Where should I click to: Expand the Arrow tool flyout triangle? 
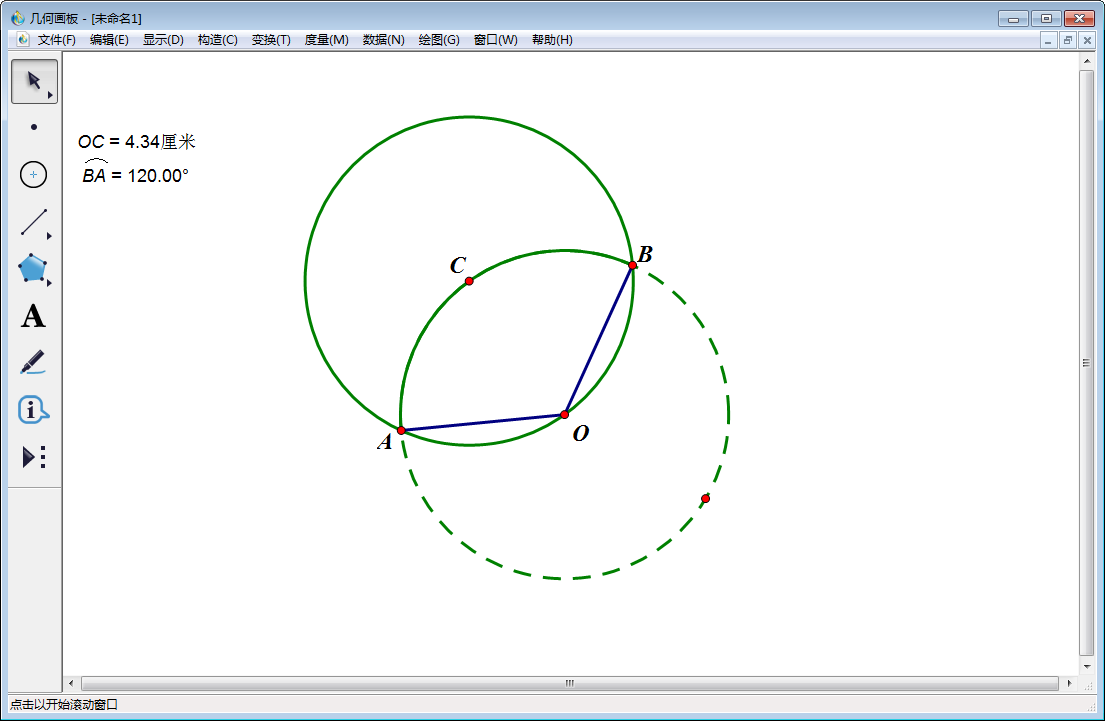pyautogui.click(x=50, y=95)
